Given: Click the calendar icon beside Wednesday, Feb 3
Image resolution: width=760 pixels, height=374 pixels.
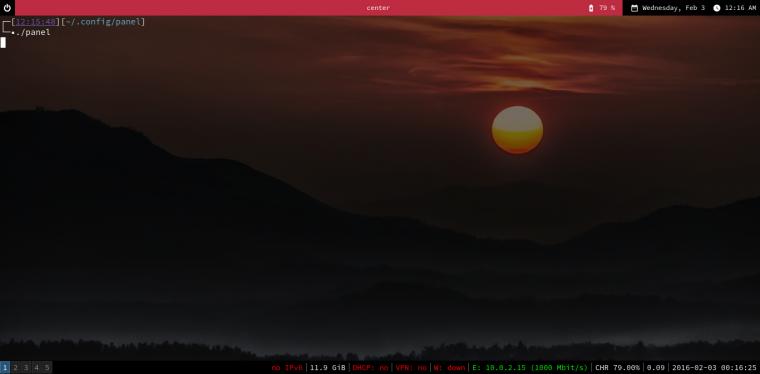Looking at the screenshot, I should click(634, 8).
